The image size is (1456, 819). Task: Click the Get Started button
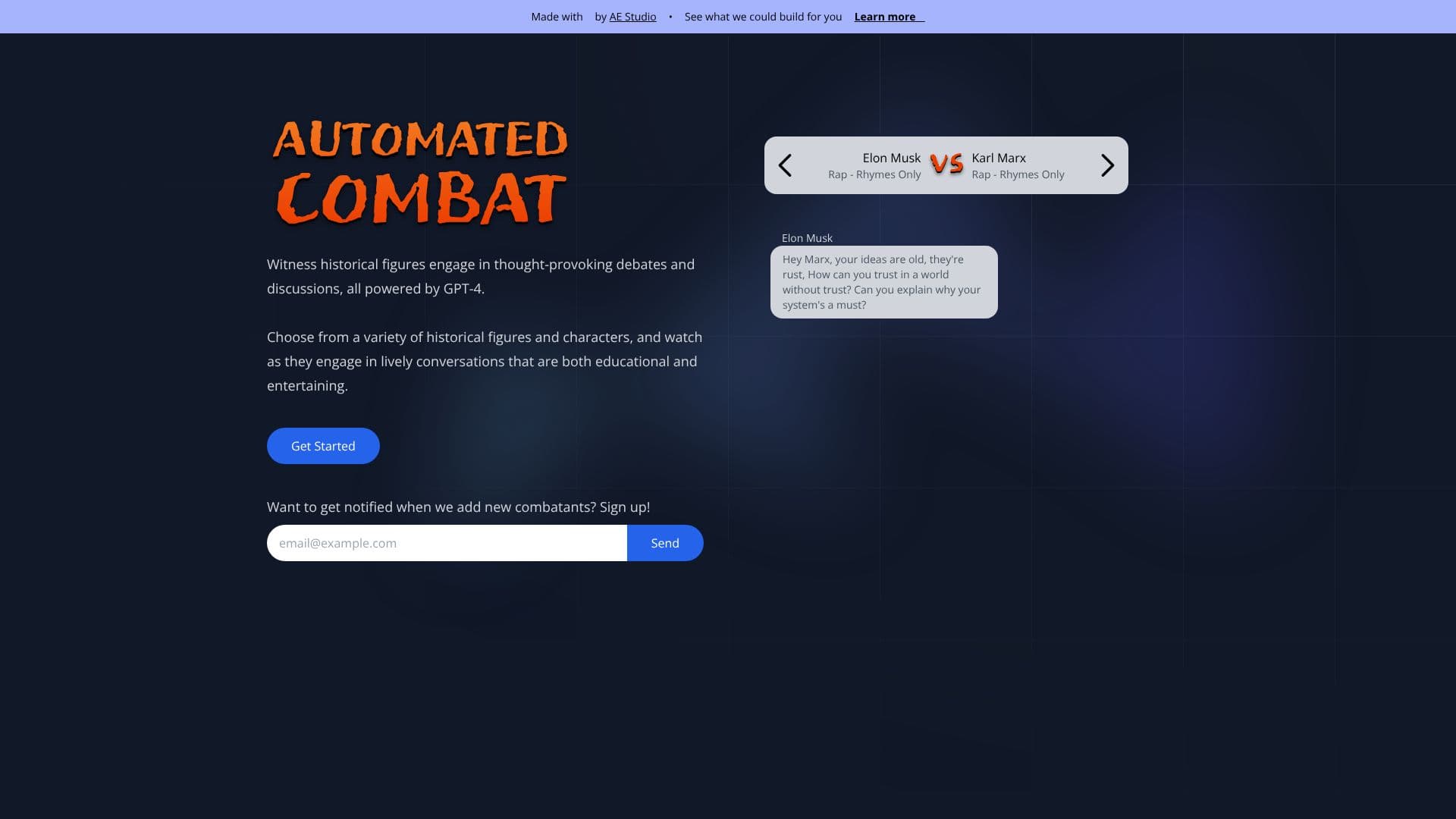point(323,446)
